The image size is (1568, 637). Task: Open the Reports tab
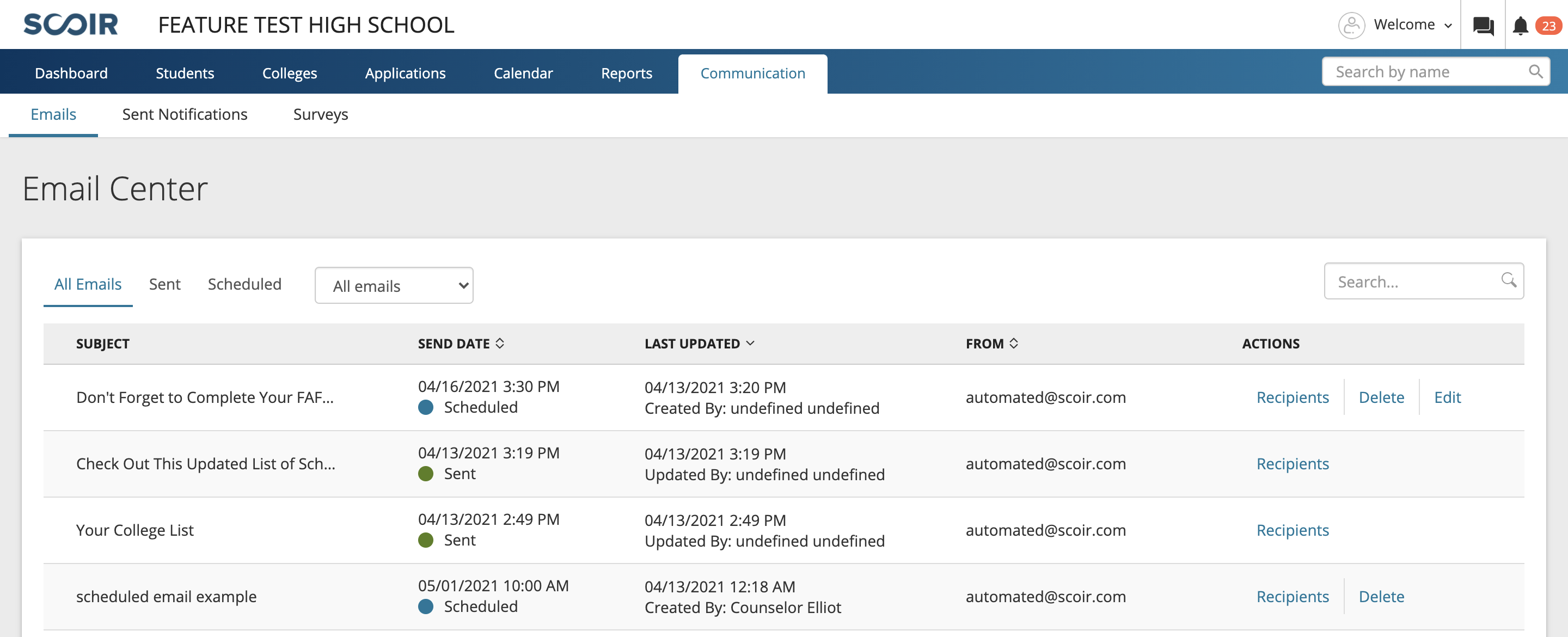pos(626,73)
